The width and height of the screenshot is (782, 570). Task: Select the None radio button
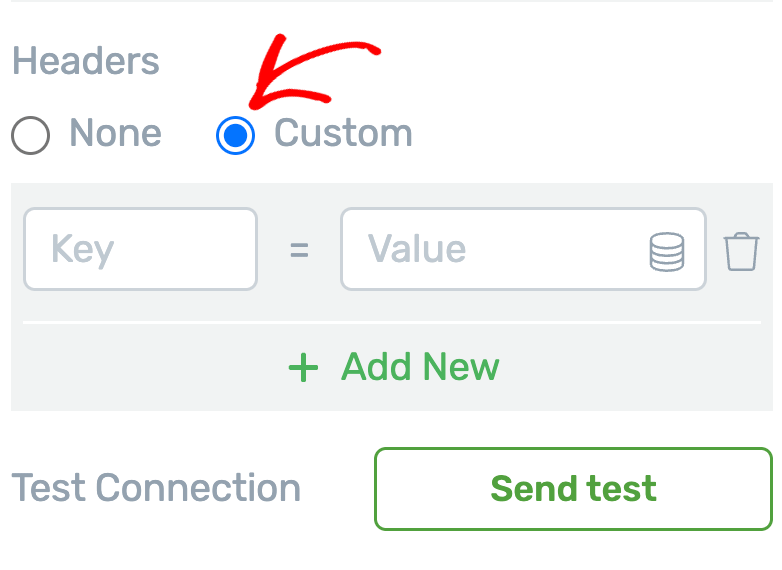(x=31, y=135)
